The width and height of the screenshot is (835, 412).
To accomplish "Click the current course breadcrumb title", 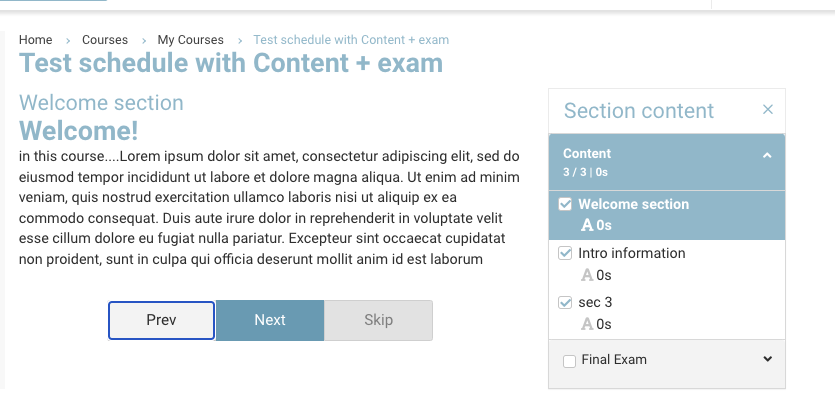I will click(351, 40).
